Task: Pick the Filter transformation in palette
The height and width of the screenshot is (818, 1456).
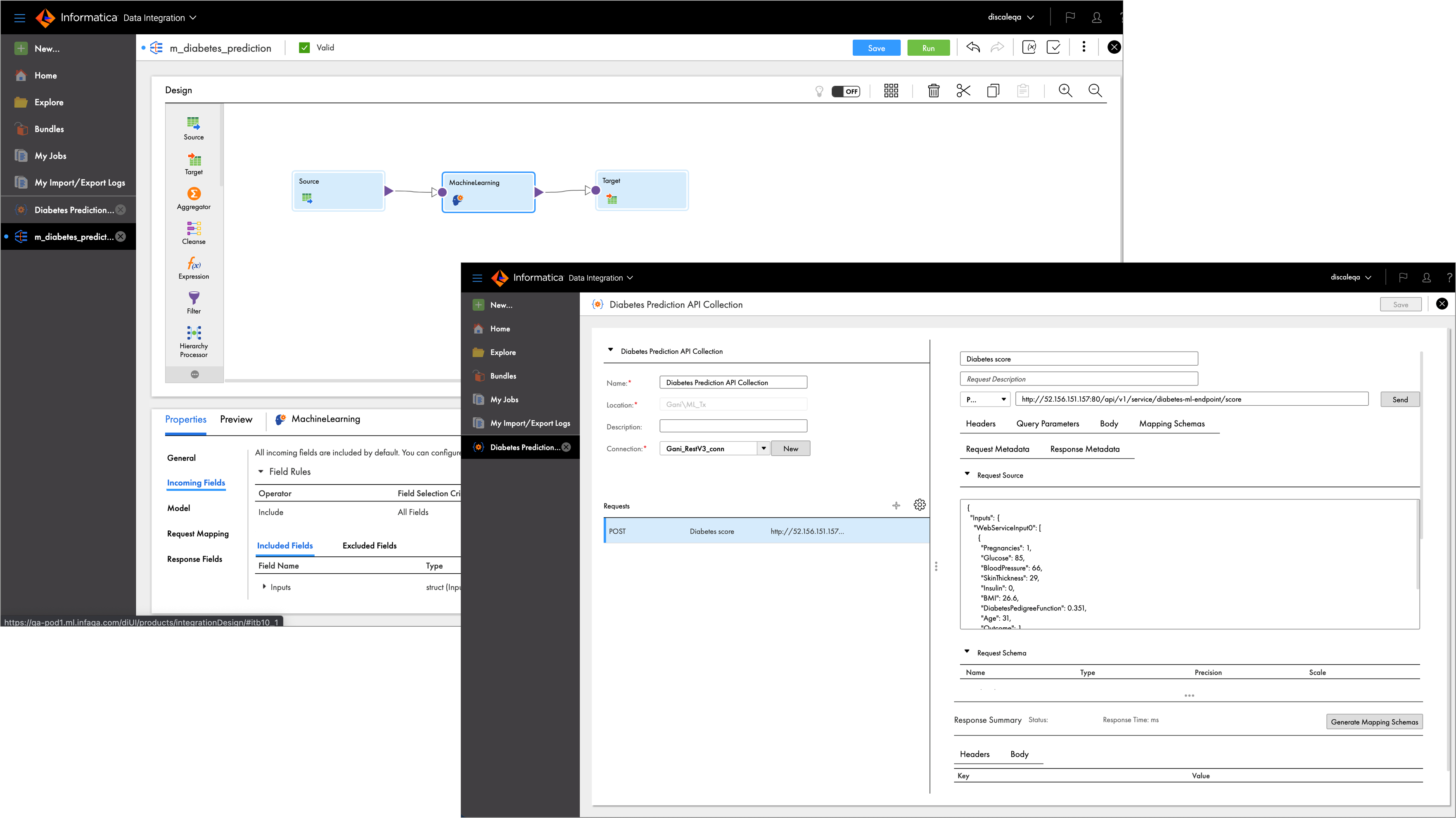Action: coord(194,298)
